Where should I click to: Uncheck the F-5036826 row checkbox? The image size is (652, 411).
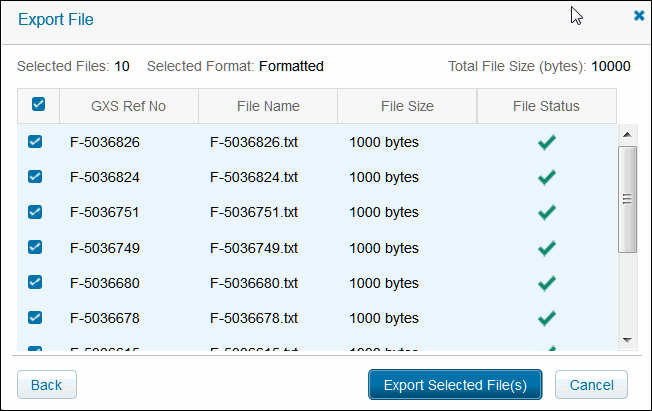35,142
